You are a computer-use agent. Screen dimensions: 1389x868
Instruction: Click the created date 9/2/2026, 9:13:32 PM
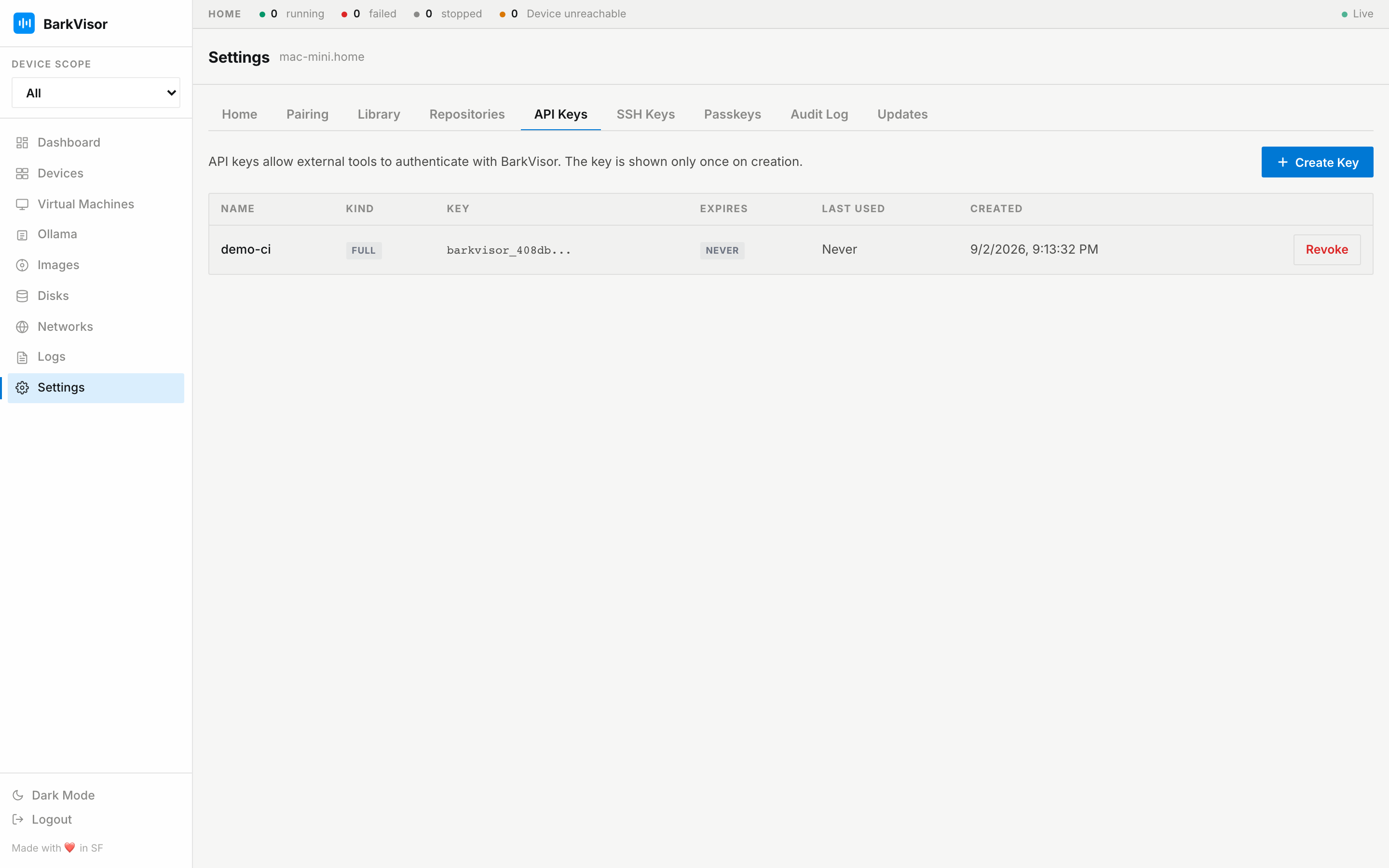(x=1034, y=250)
